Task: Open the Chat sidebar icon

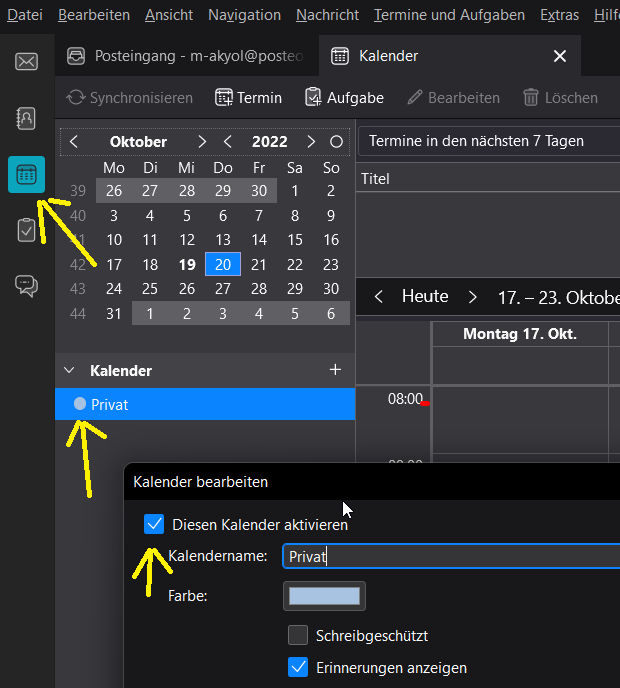Action: tap(27, 286)
